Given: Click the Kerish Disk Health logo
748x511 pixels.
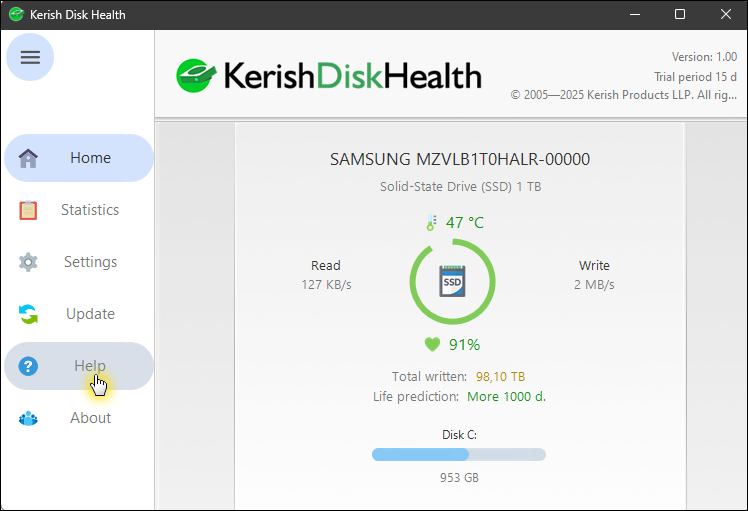Looking at the screenshot, I should coord(329,76).
